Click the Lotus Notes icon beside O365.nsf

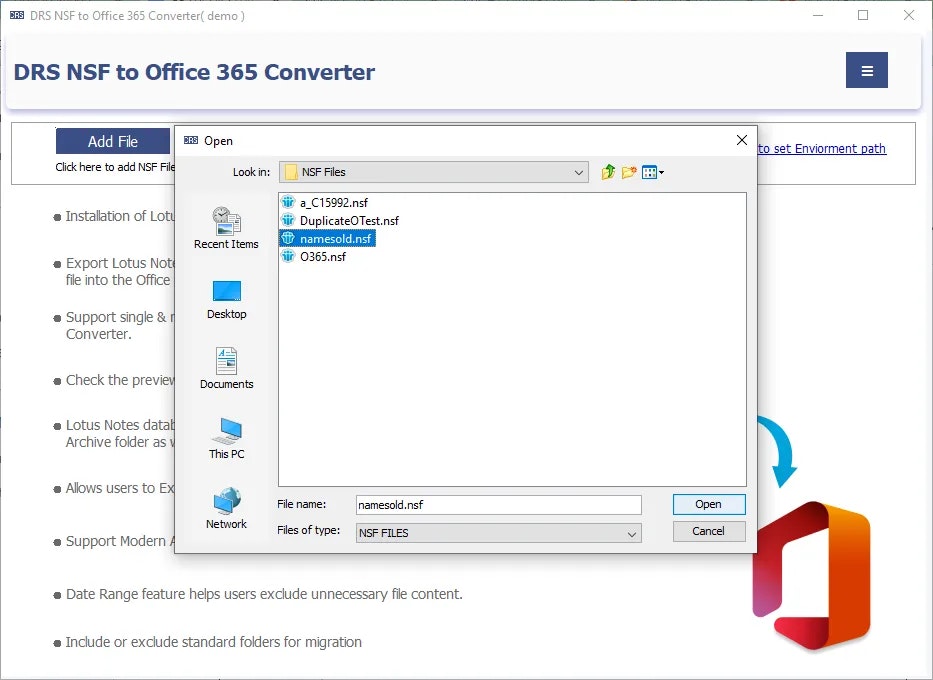click(x=290, y=257)
